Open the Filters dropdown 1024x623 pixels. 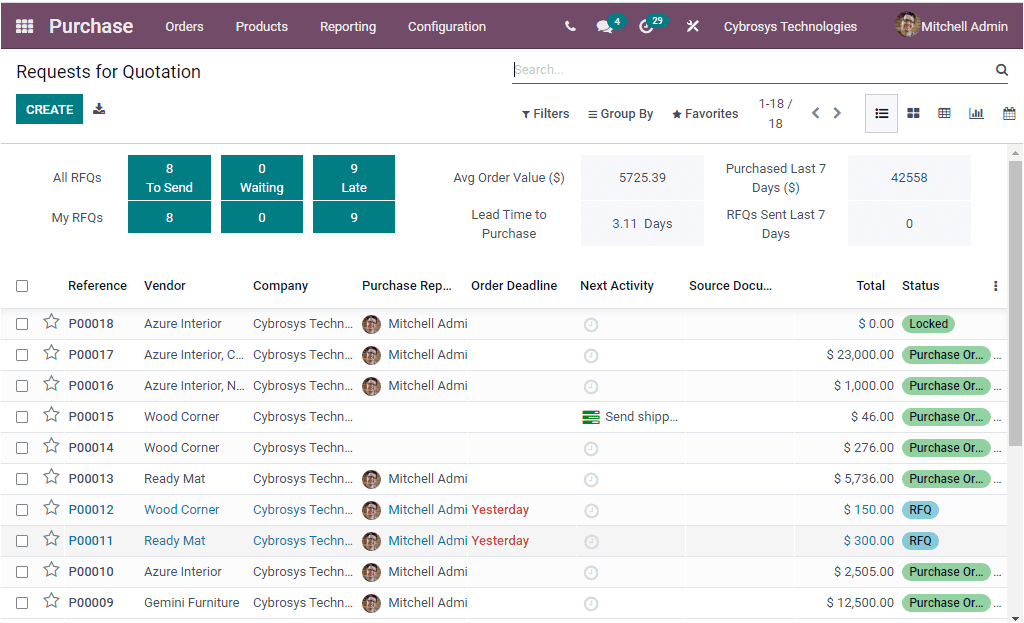tap(545, 113)
